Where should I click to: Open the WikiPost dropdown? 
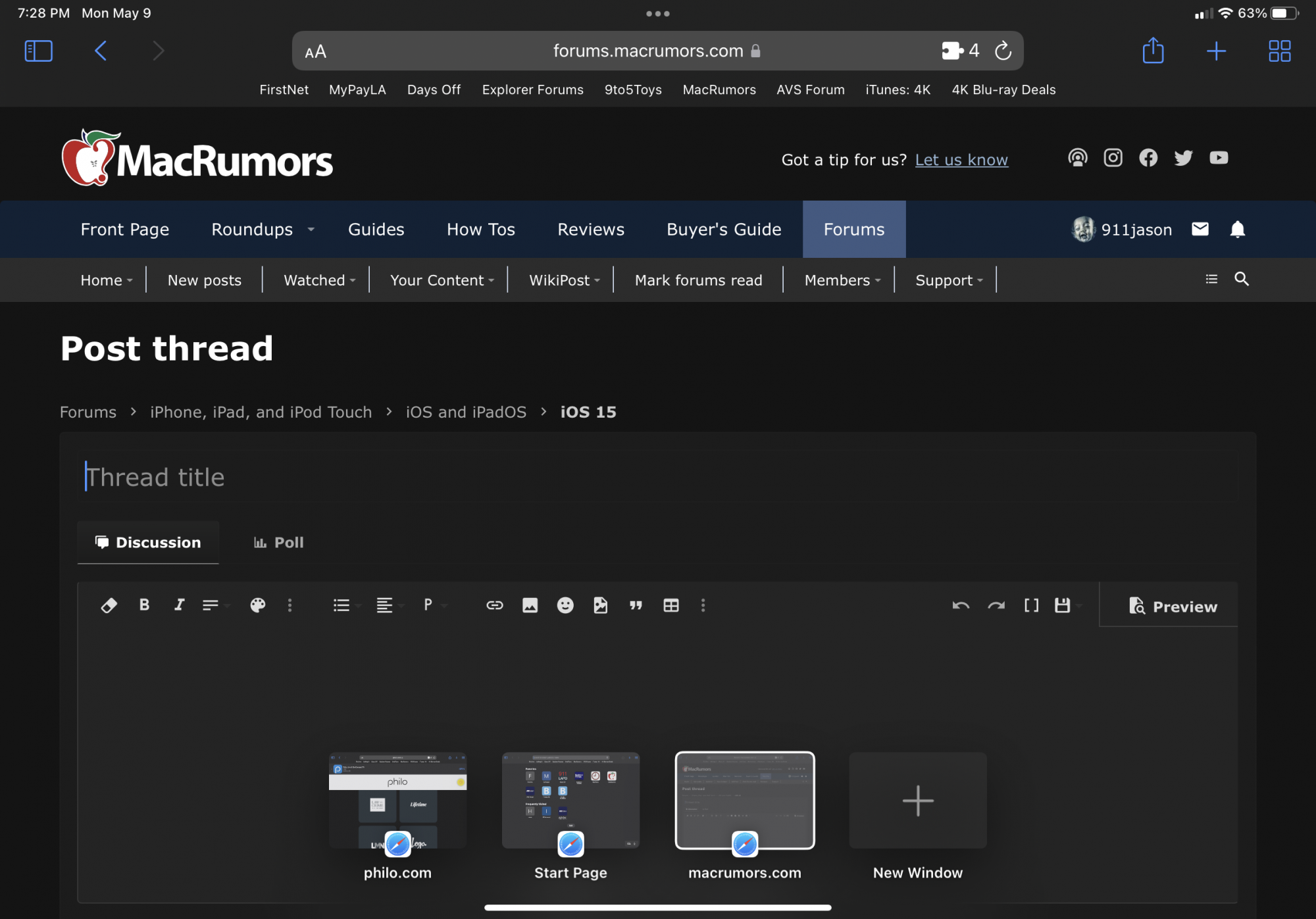[564, 280]
